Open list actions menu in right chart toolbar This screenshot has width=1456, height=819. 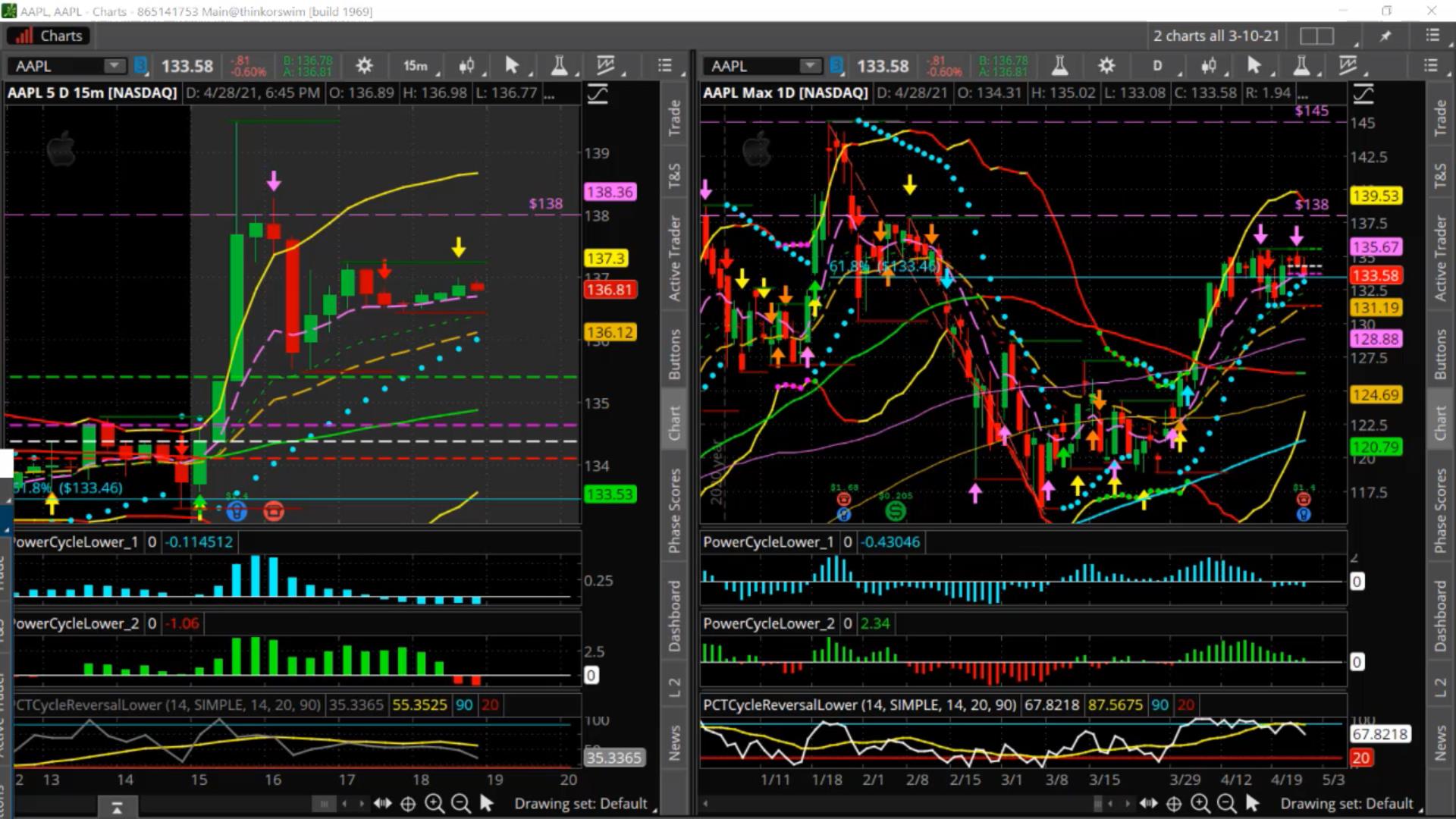point(1431,66)
